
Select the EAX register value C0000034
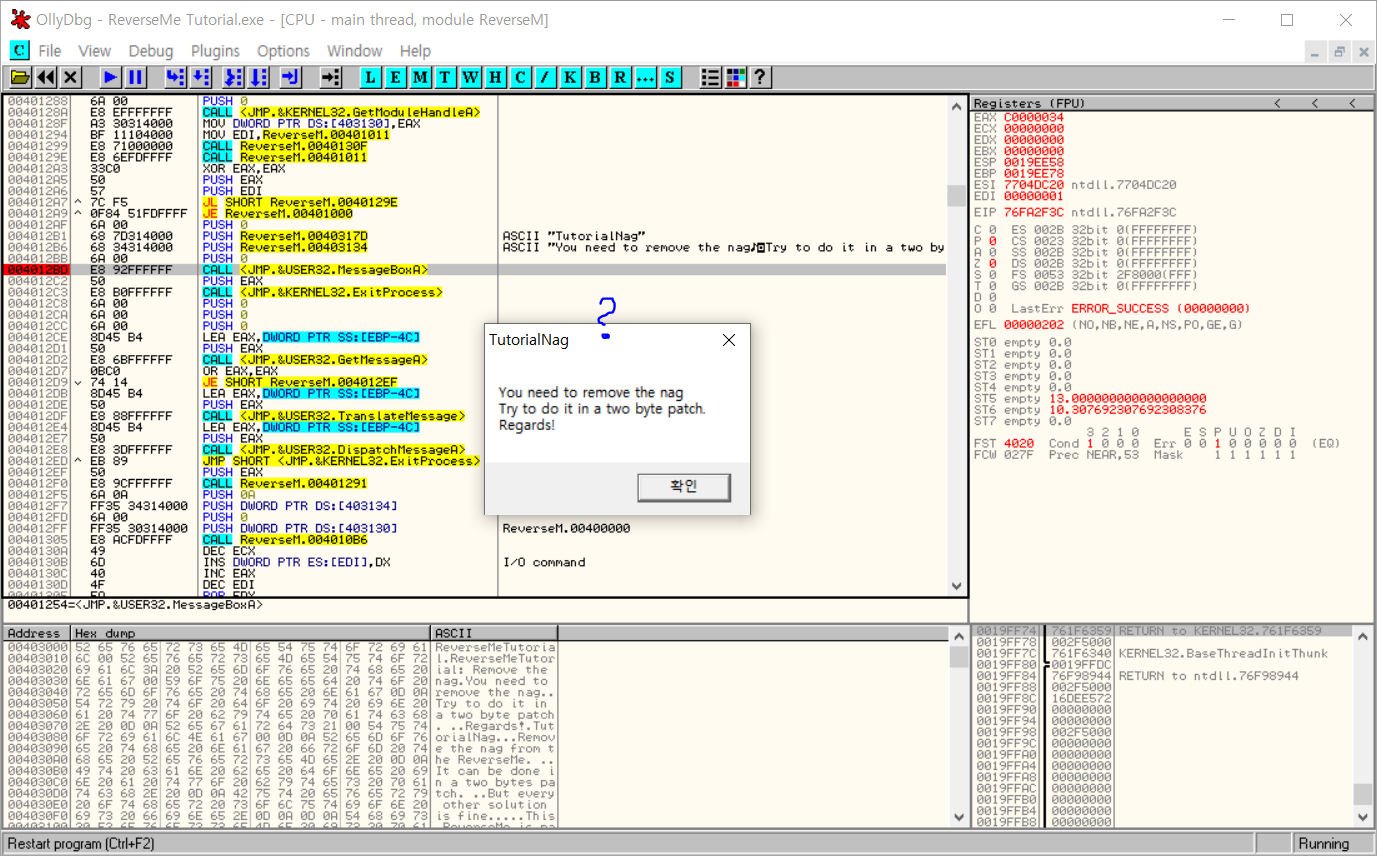click(1034, 117)
